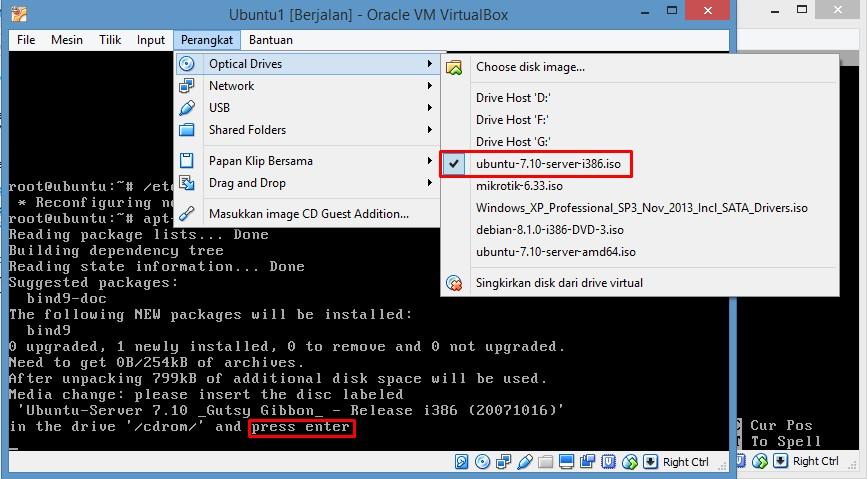Click the remove-disk icon beside Singkirkan disk
This screenshot has height=479, width=867.
pyautogui.click(x=454, y=283)
